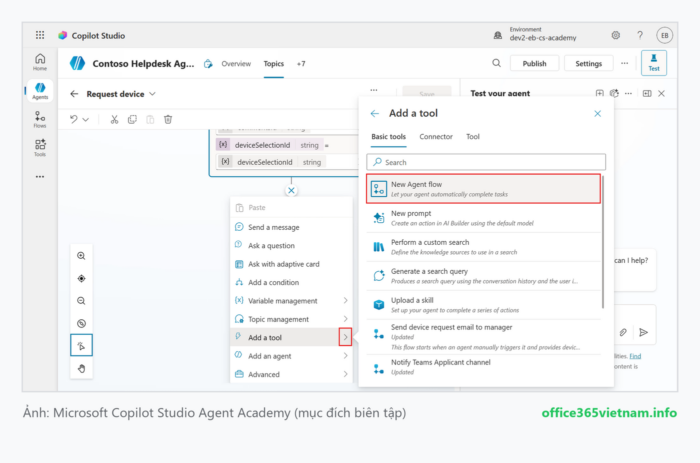
Task: Click the Settings button
Action: point(588,63)
